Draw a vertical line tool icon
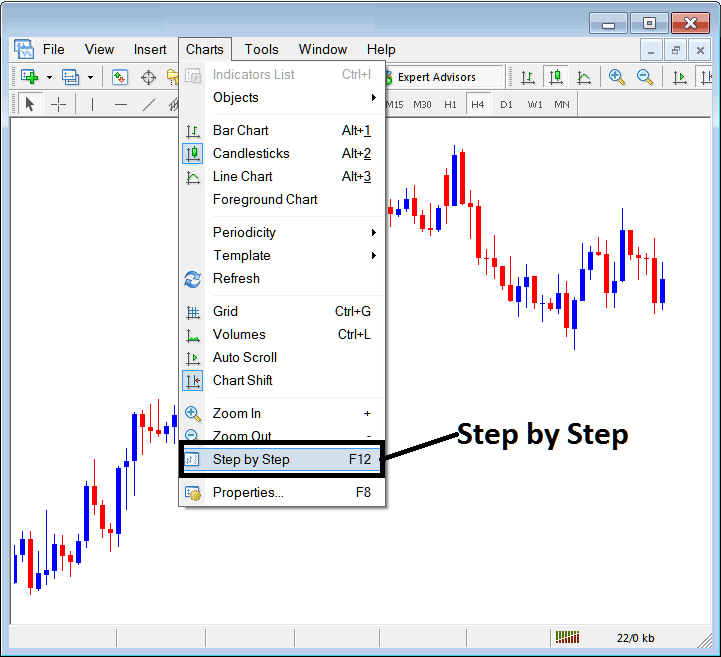Screen dimensions: 721x657 click(x=92, y=105)
